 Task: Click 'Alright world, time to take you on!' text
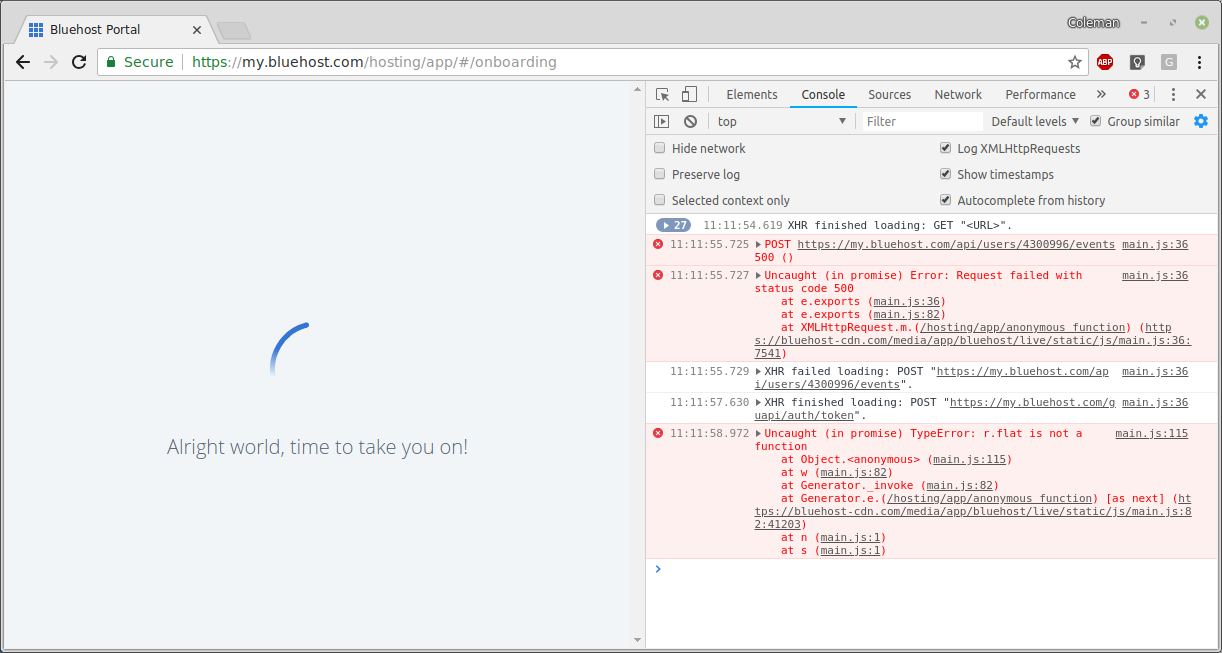point(317,447)
